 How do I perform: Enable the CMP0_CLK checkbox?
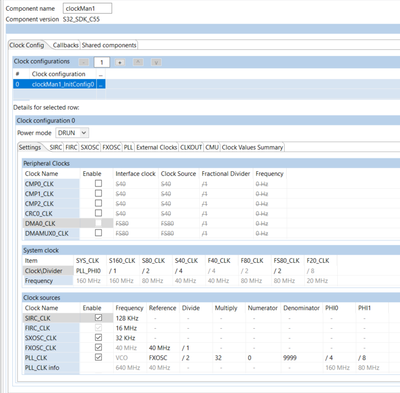tap(98, 183)
